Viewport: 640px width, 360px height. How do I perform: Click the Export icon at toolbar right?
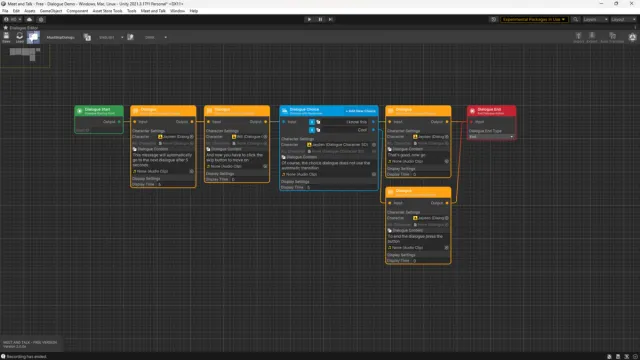click(592, 37)
